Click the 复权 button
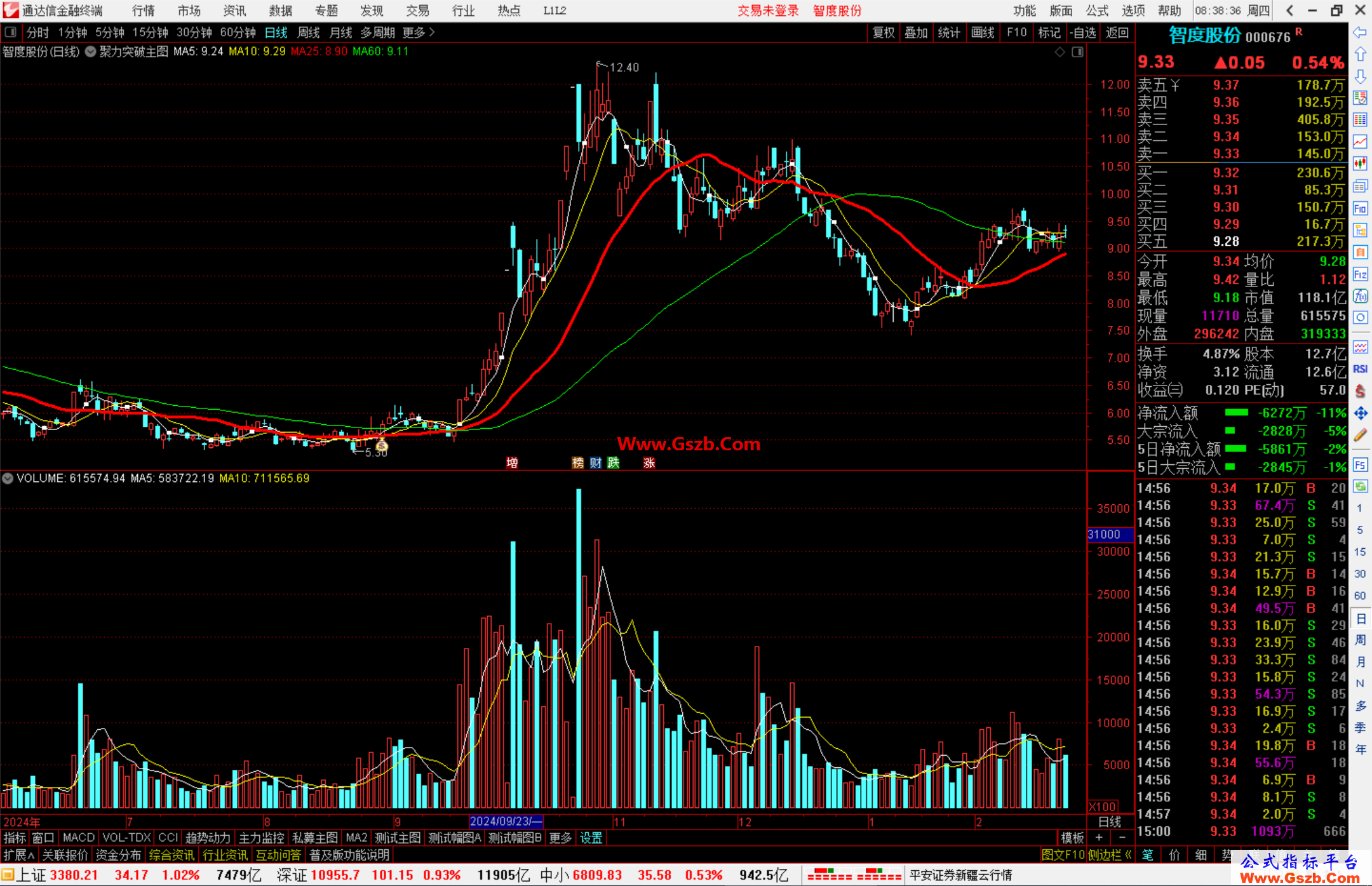Viewport: 1372px width, 886px height. click(x=884, y=32)
